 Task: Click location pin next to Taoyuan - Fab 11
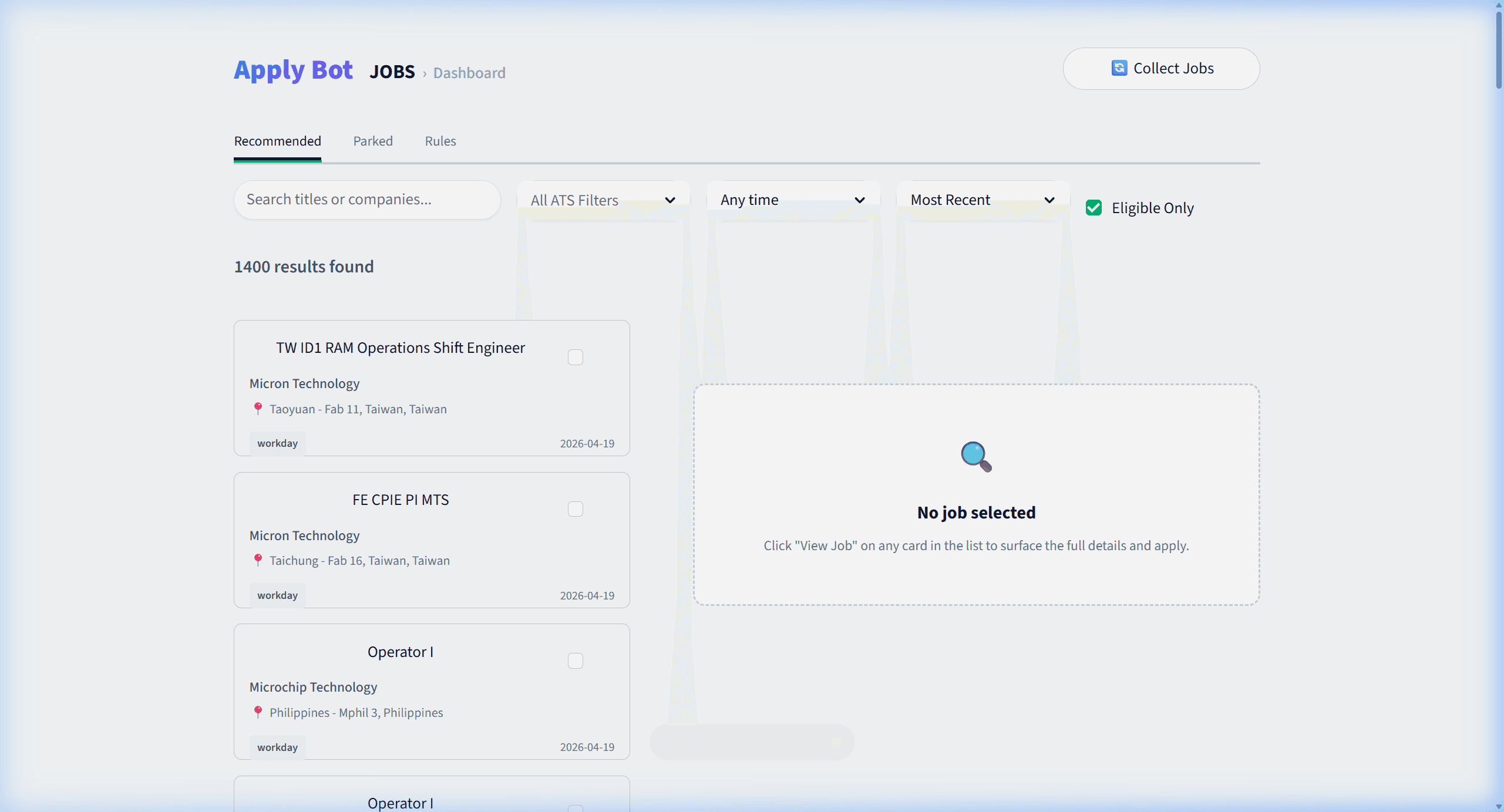pyautogui.click(x=258, y=409)
